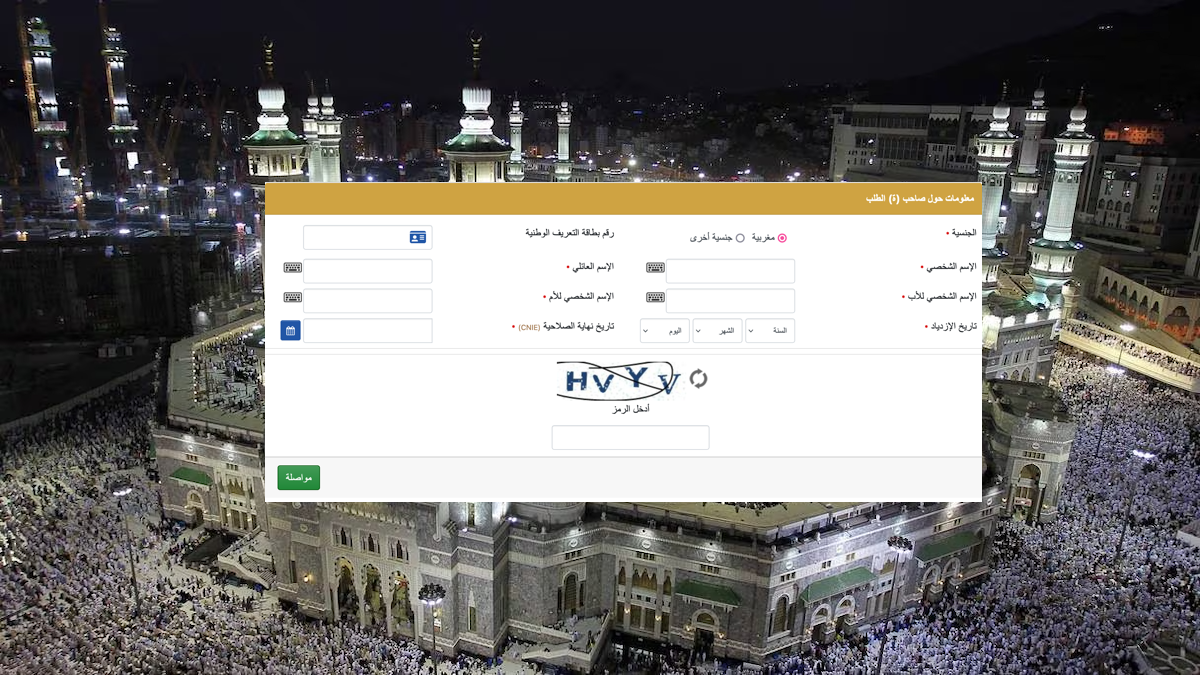1200x675 pixels.
Task: Focus the الإسم الشخصي للأم text input
Action: pyautogui.click(x=368, y=301)
